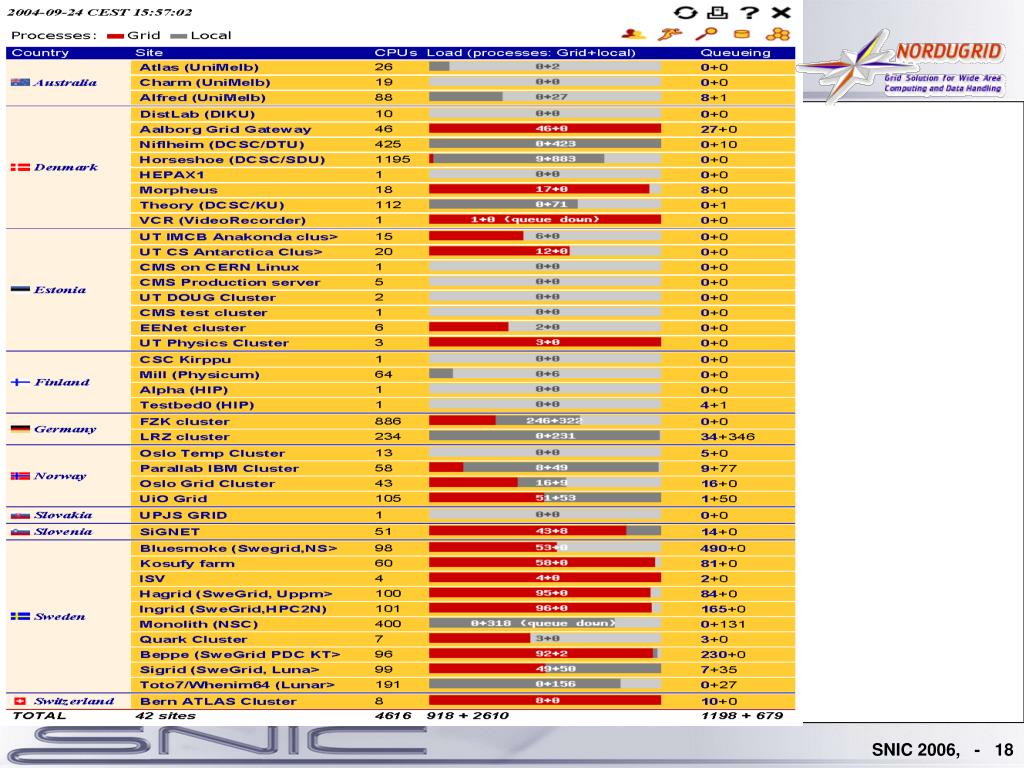Open the search magnifier icon
This screenshot has width=1024, height=768.
click(x=707, y=34)
